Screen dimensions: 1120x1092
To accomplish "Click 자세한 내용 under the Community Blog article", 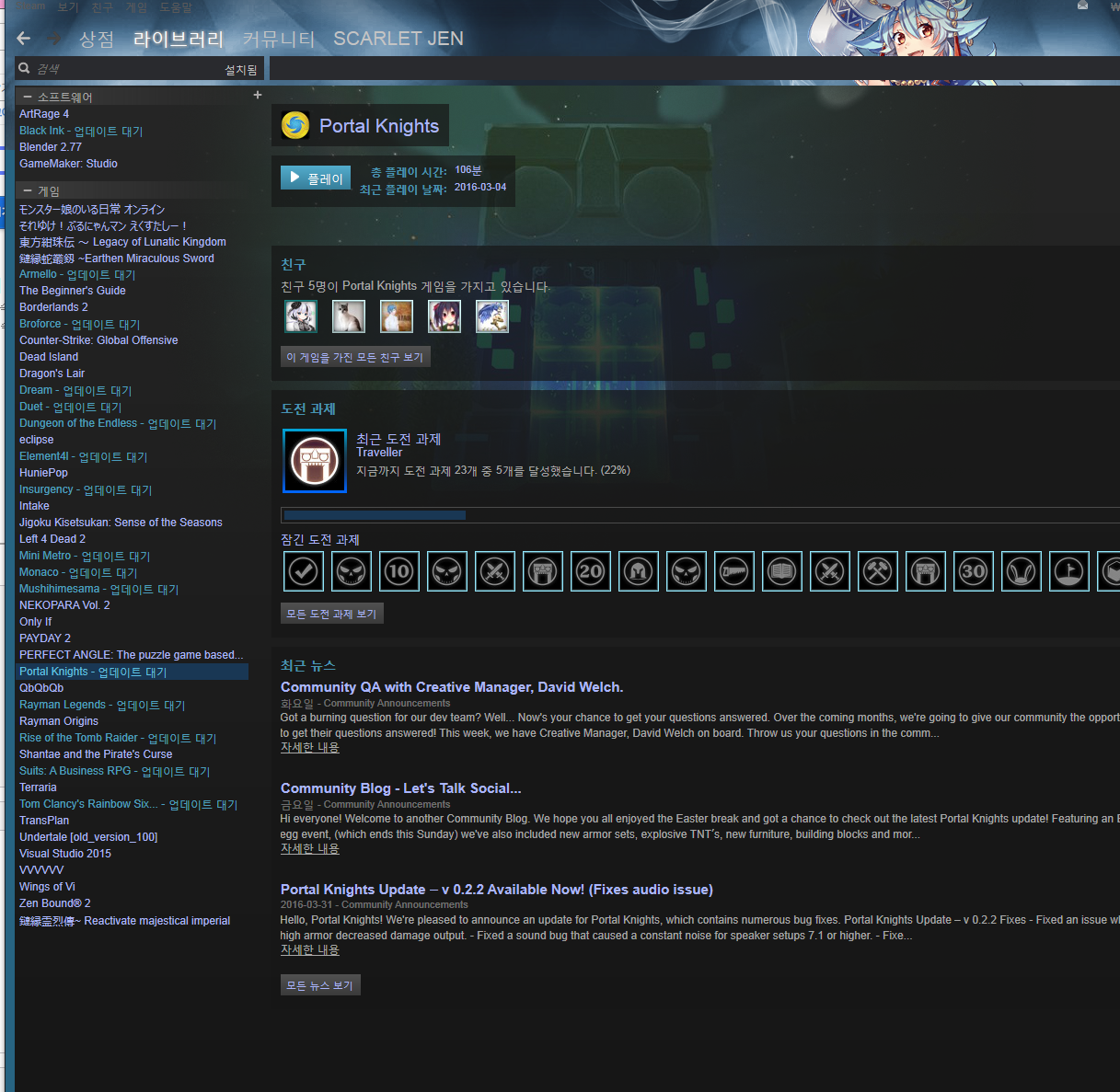I will click(x=310, y=849).
